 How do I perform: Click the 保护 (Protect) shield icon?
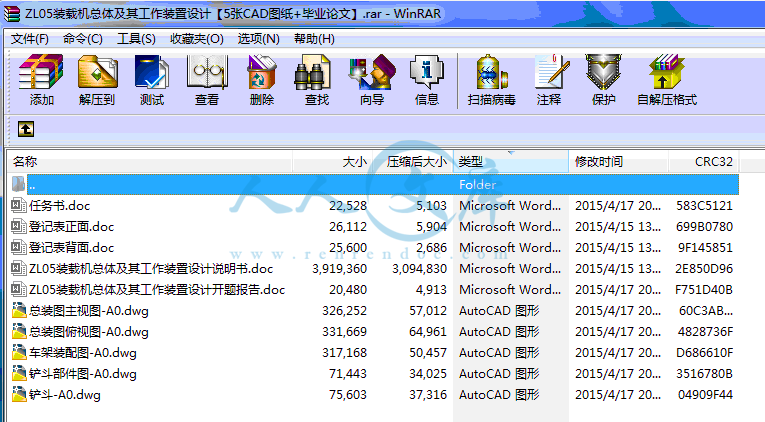click(604, 72)
